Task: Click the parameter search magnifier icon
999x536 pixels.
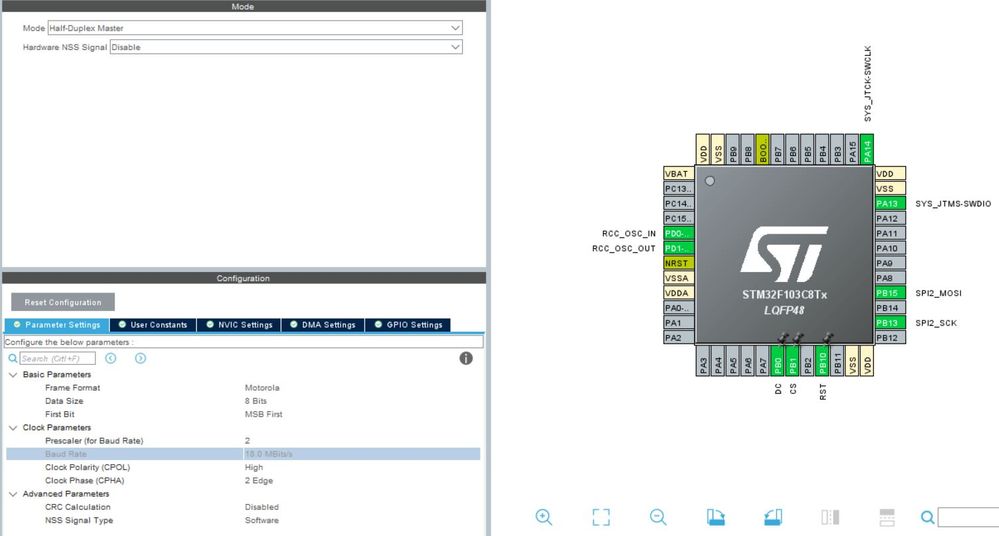Action: coord(12,358)
